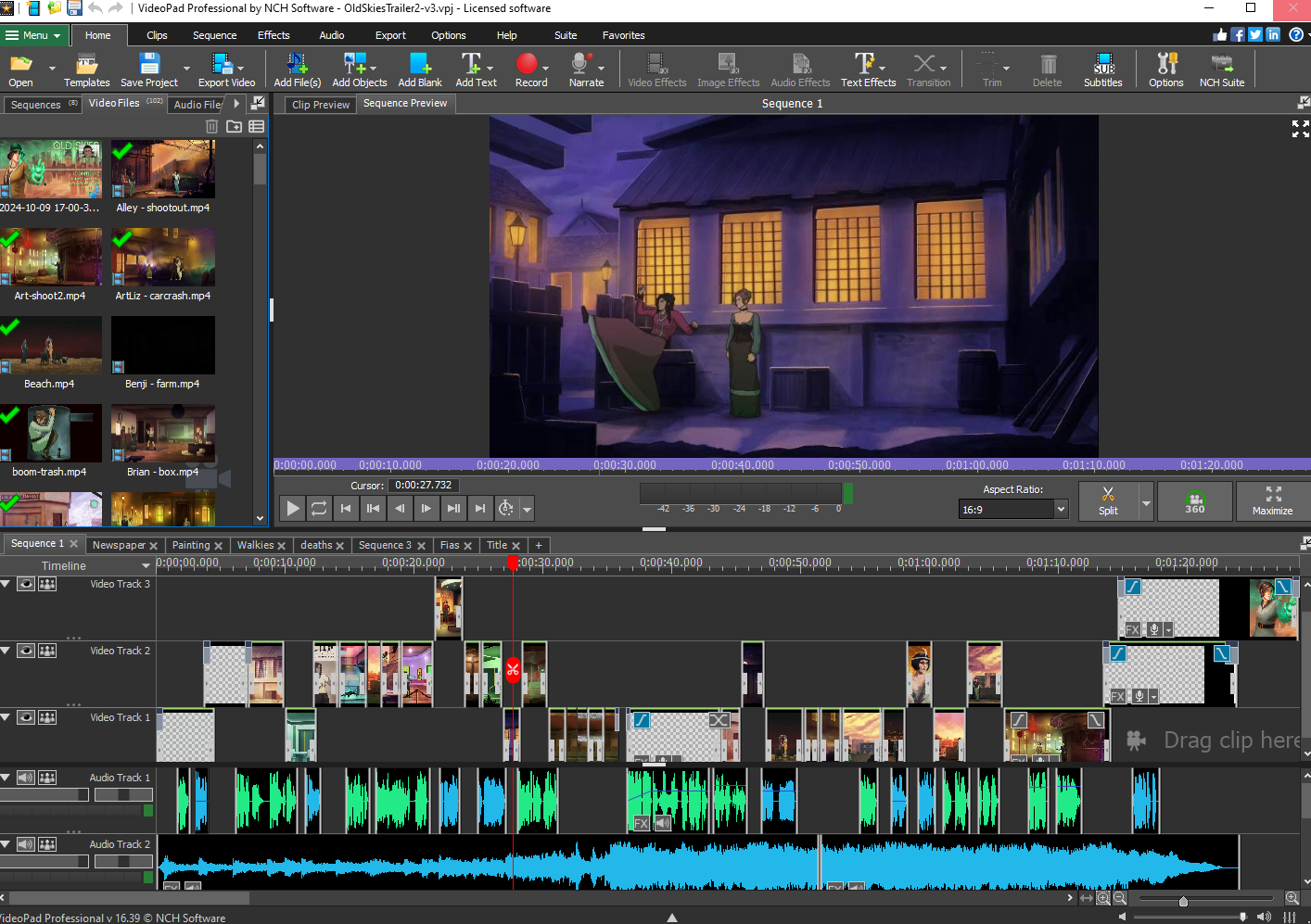The height and width of the screenshot is (924, 1311).
Task: Click the Facebook share icon
Action: pyautogui.click(x=1238, y=34)
